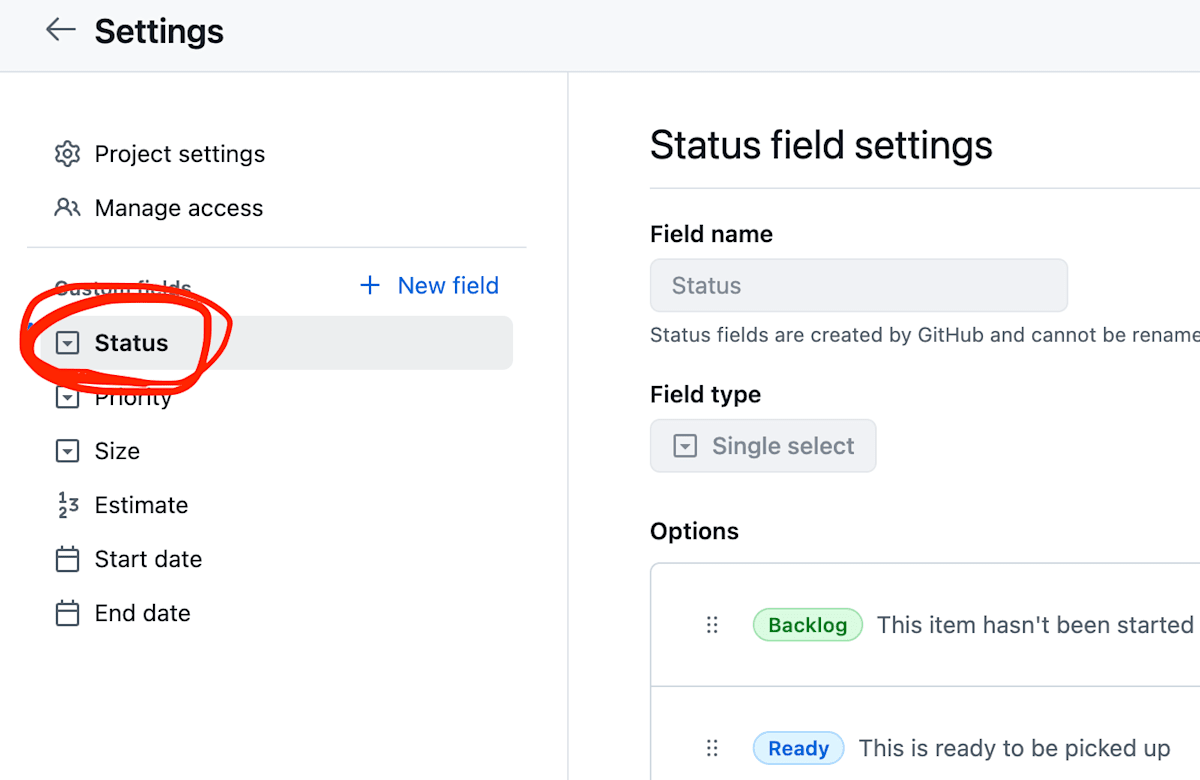The height and width of the screenshot is (780, 1200).
Task: Open the Single select field type dropdown
Action: point(763,446)
